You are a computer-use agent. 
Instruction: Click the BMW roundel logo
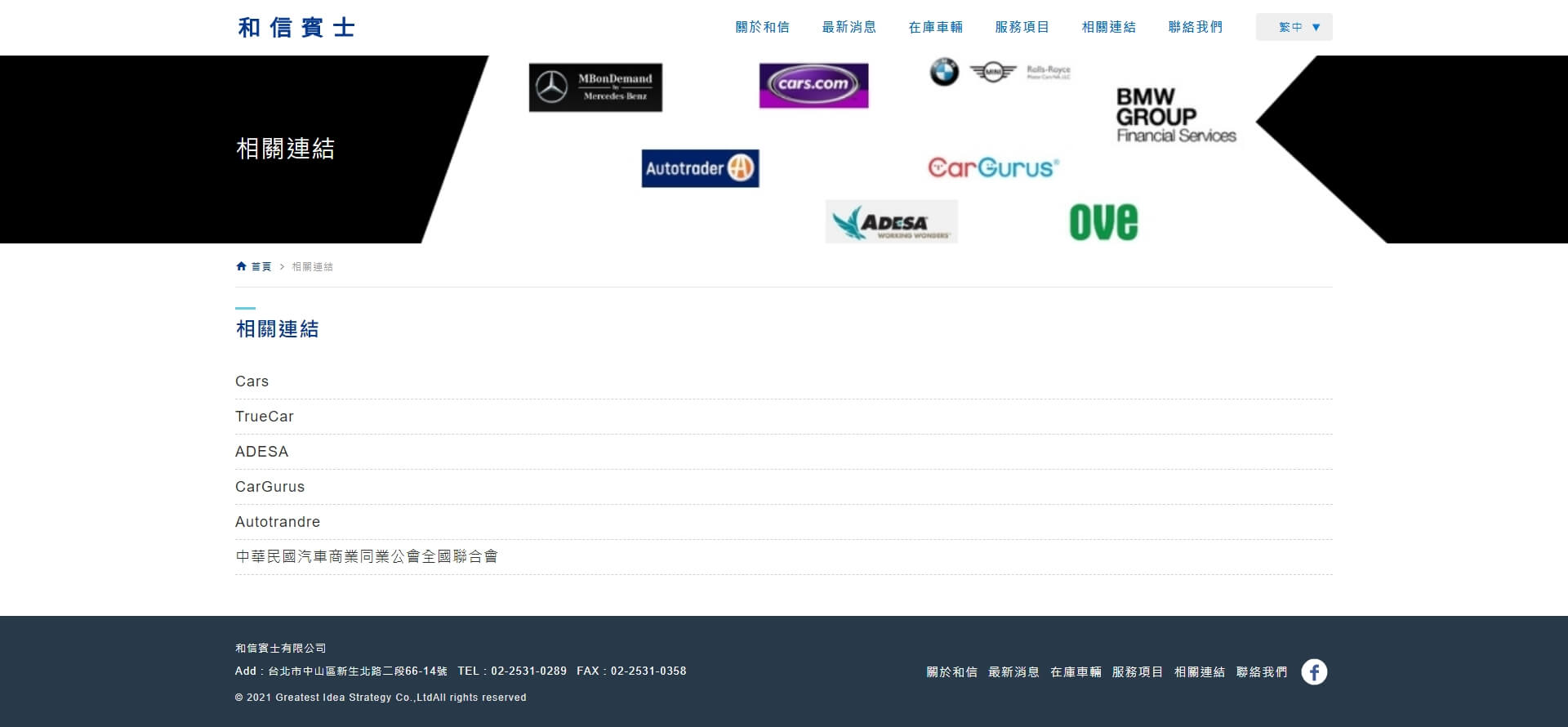[x=944, y=73]
